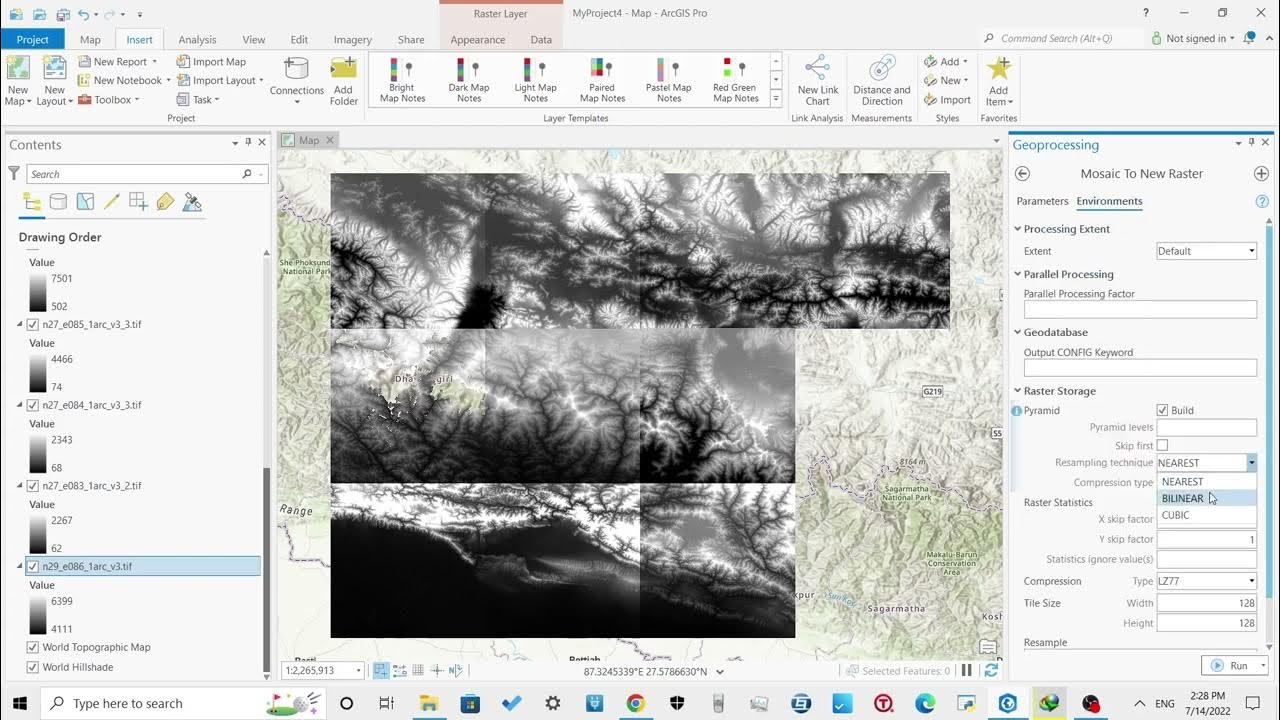Create a New Link Chart
This screenshot has height=720, width=1280.
817,80
